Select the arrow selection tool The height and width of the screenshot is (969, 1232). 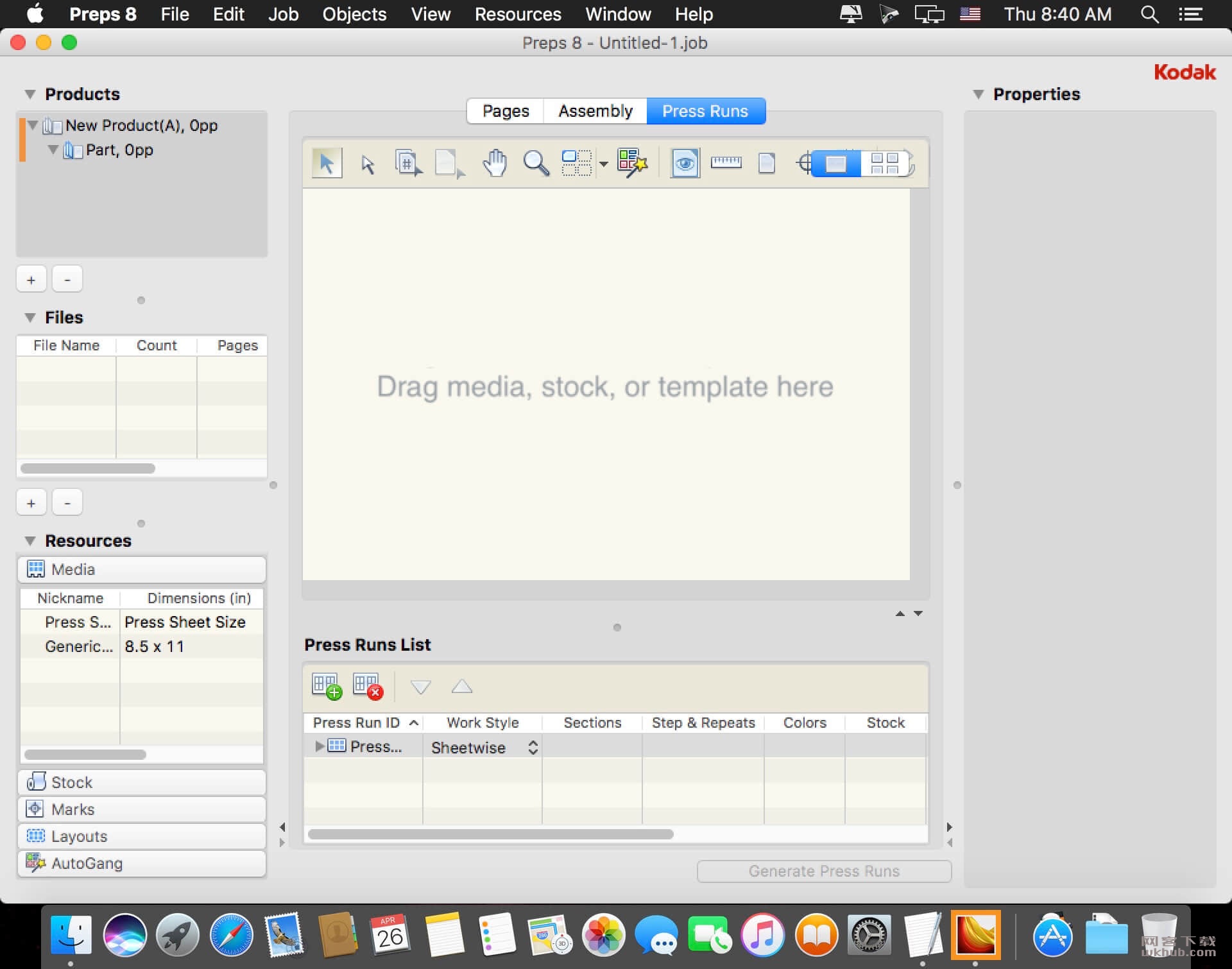327,163
